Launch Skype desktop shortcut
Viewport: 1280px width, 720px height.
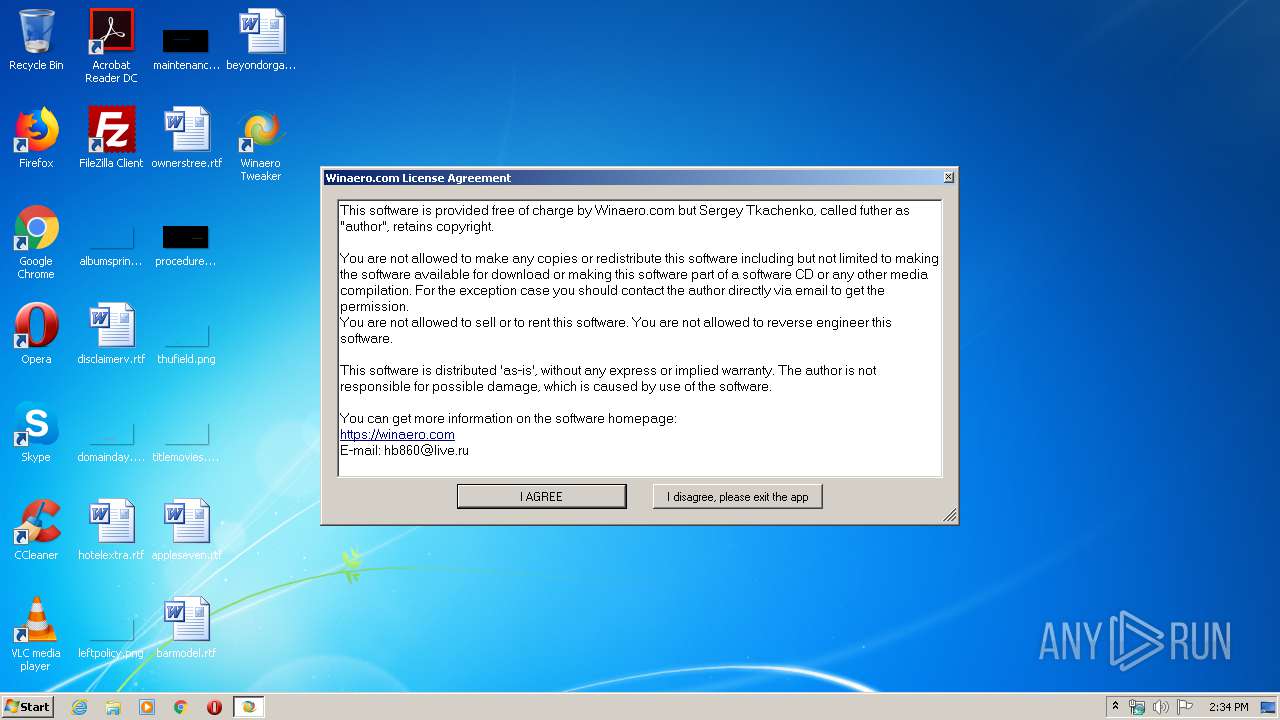tap(36, 432)
